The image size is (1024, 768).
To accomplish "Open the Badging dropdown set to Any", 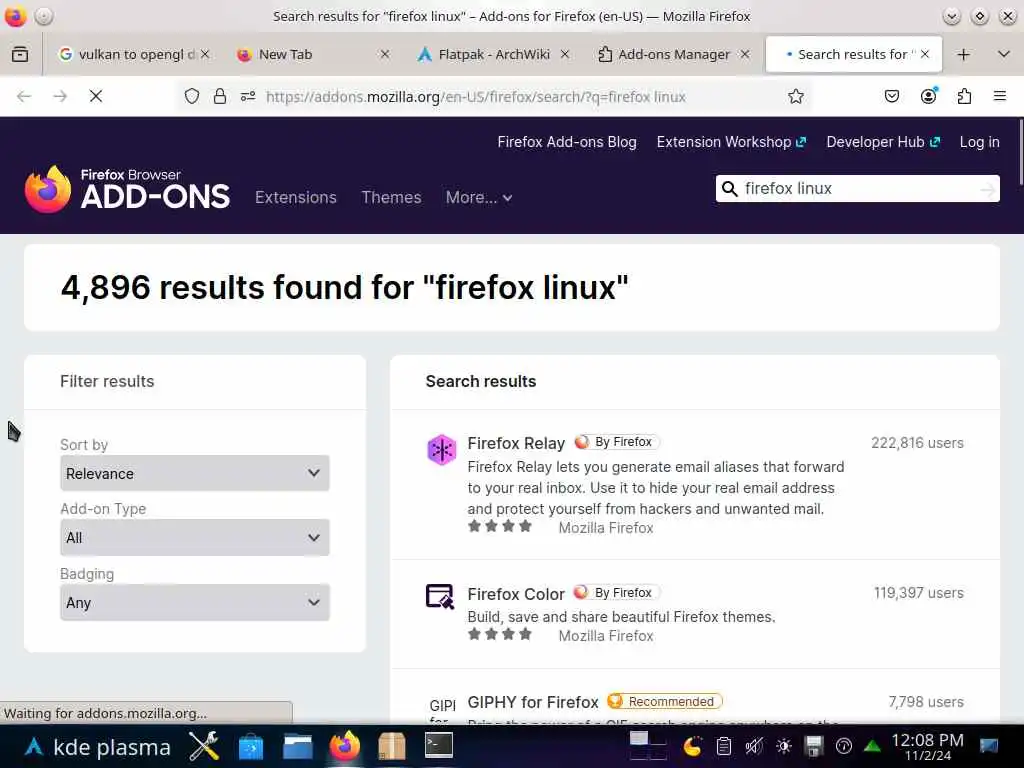I will pyautogui.click(x=195, y=603).
